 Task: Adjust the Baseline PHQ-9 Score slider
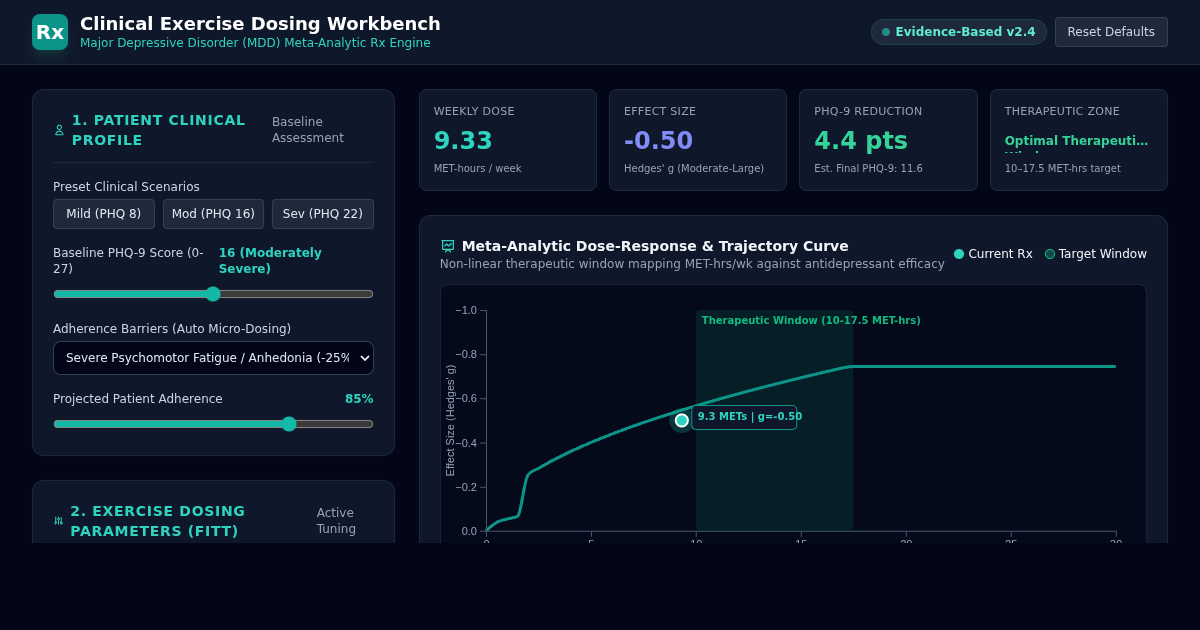[x=213, y=294]
